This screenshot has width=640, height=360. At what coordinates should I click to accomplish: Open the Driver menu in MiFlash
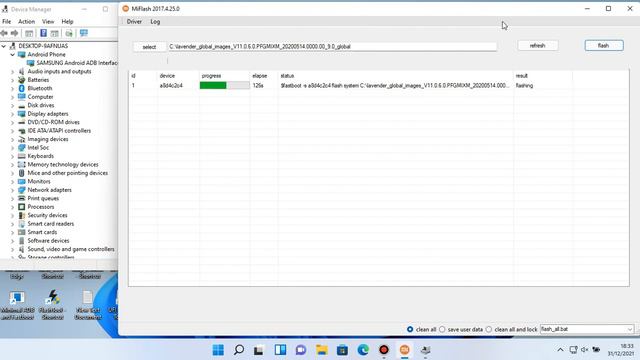[x=134, y=22]
